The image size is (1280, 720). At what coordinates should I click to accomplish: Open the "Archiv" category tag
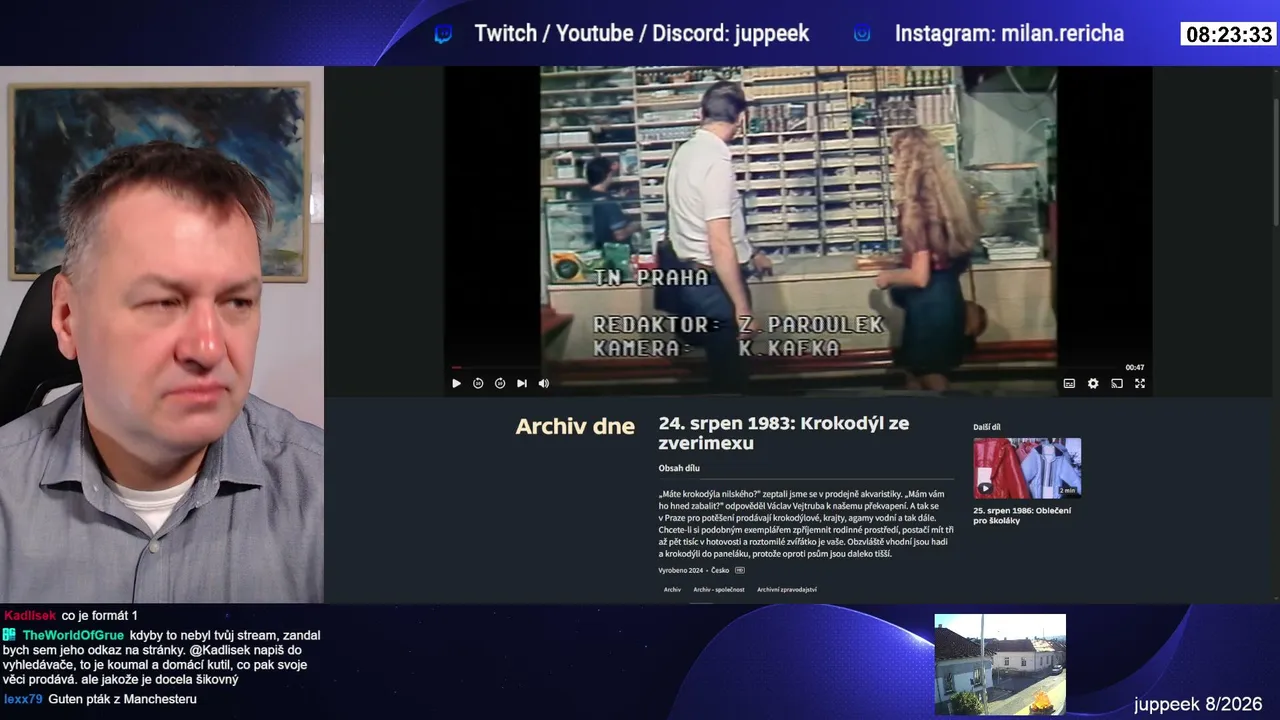click(672, 590)
